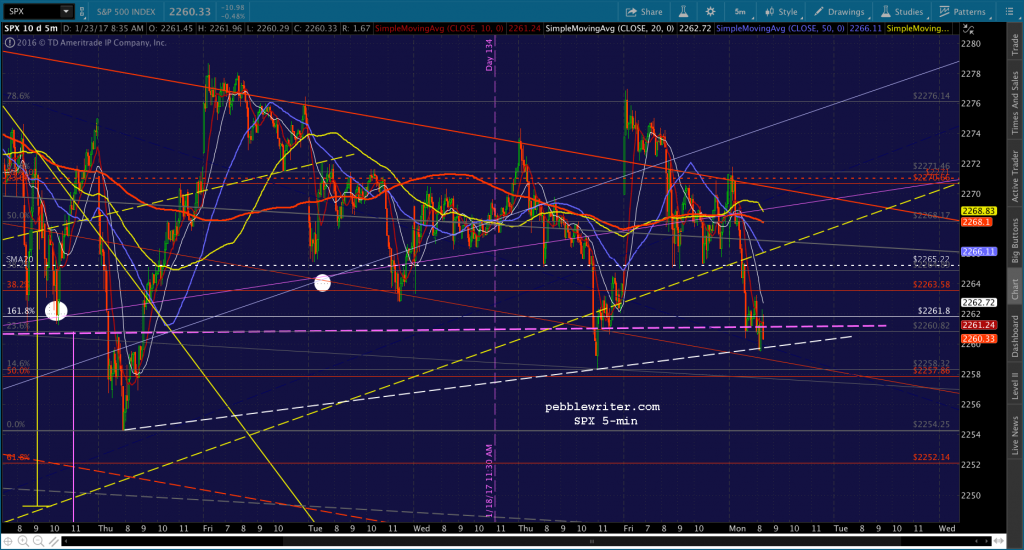The height and width of the screenshot is (550, 1024).
Task: Open the Share menu
Action: pyautogui.click(x=643, y=12)
